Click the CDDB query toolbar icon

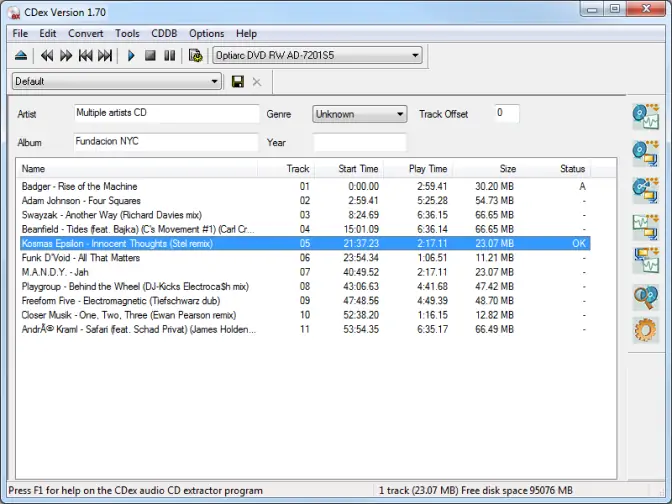pyautogui.click(x=195, y=56)
